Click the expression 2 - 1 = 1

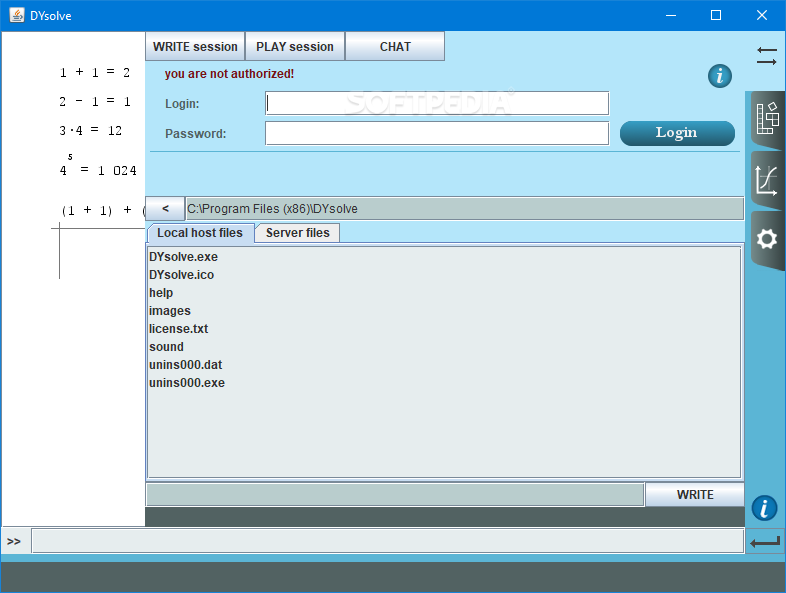(95, 102)
